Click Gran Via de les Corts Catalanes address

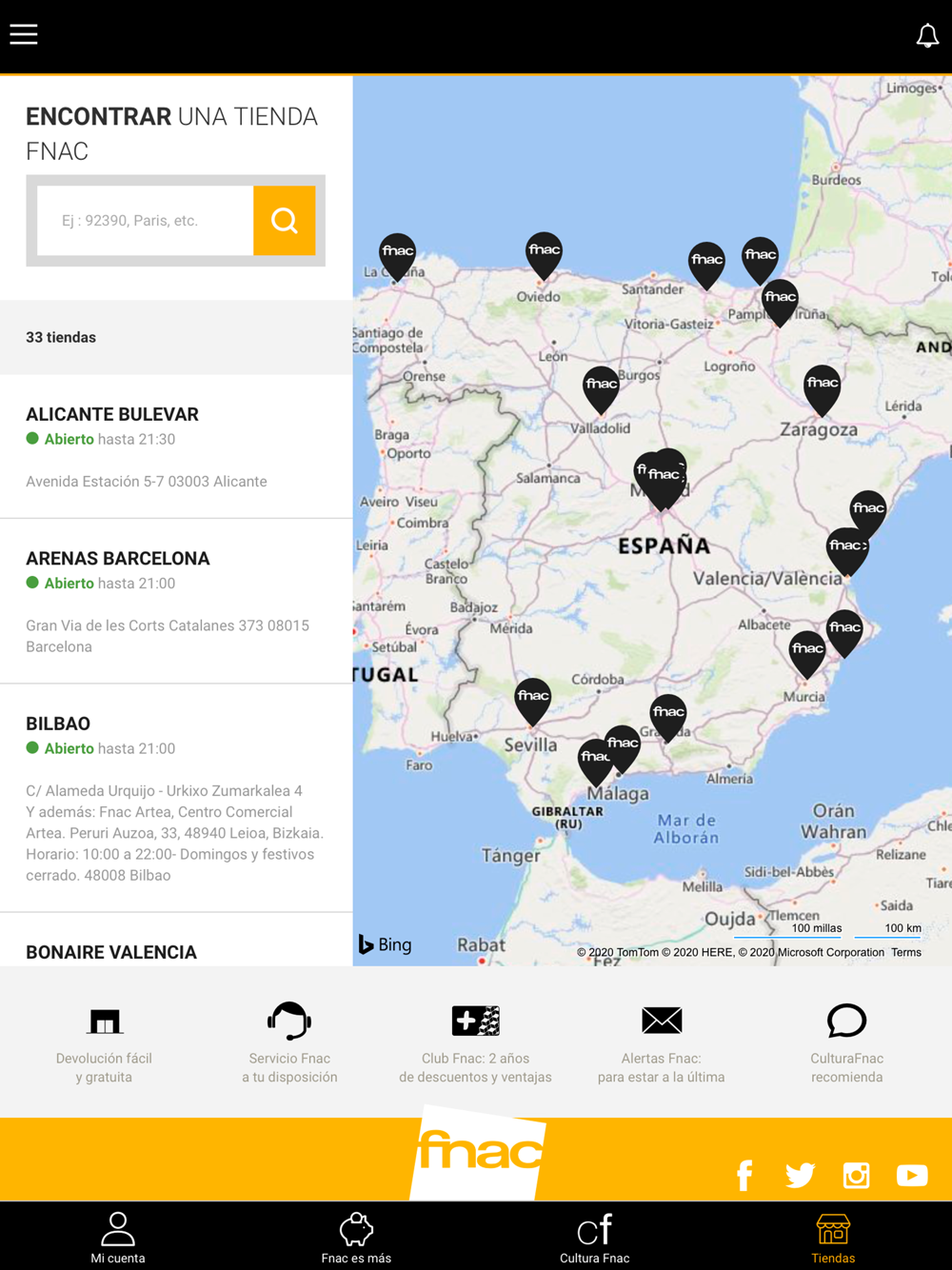[168, 636]
